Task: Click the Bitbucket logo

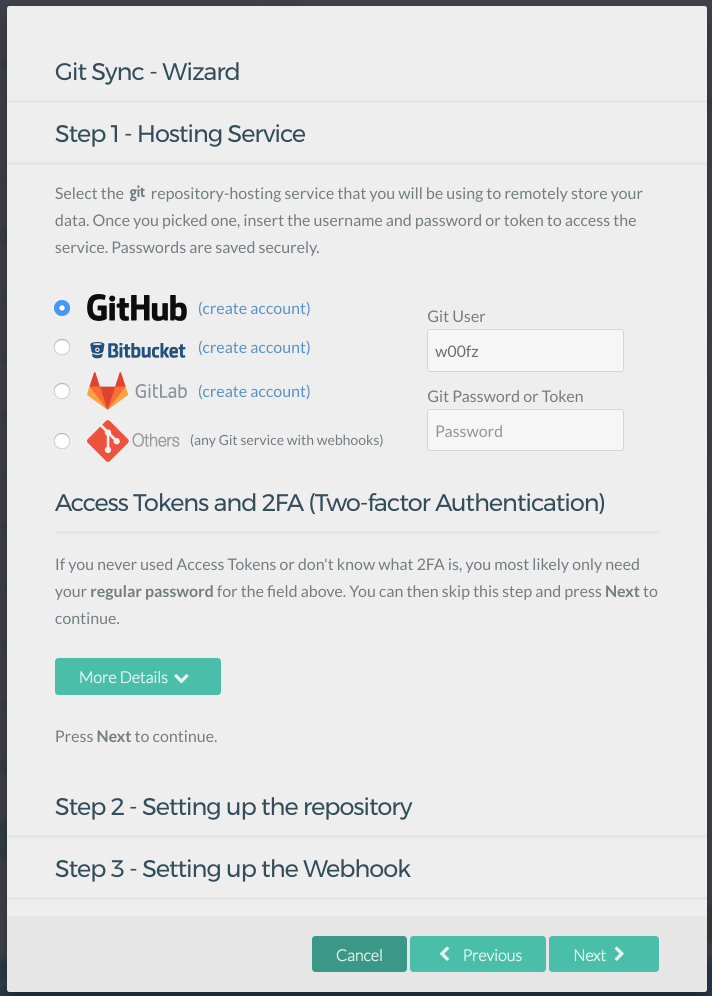Action: pos(138,350)
